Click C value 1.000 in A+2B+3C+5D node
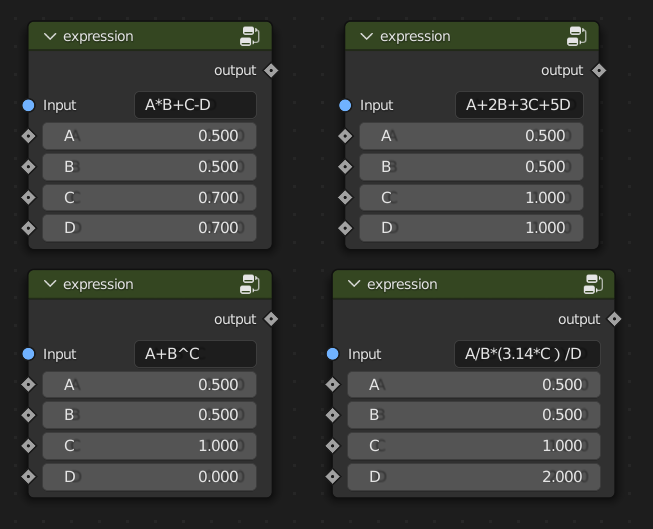 click(x=471, y=197)
